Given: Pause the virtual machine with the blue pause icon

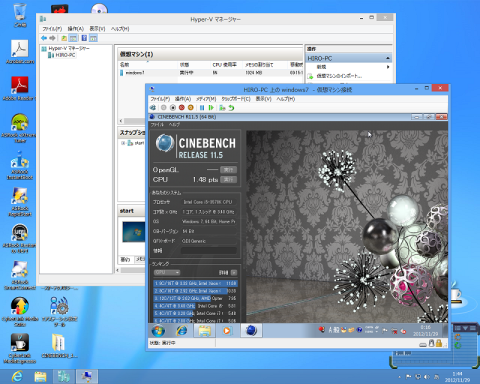Looking at the screenshot, I should (x=202, y=108).
